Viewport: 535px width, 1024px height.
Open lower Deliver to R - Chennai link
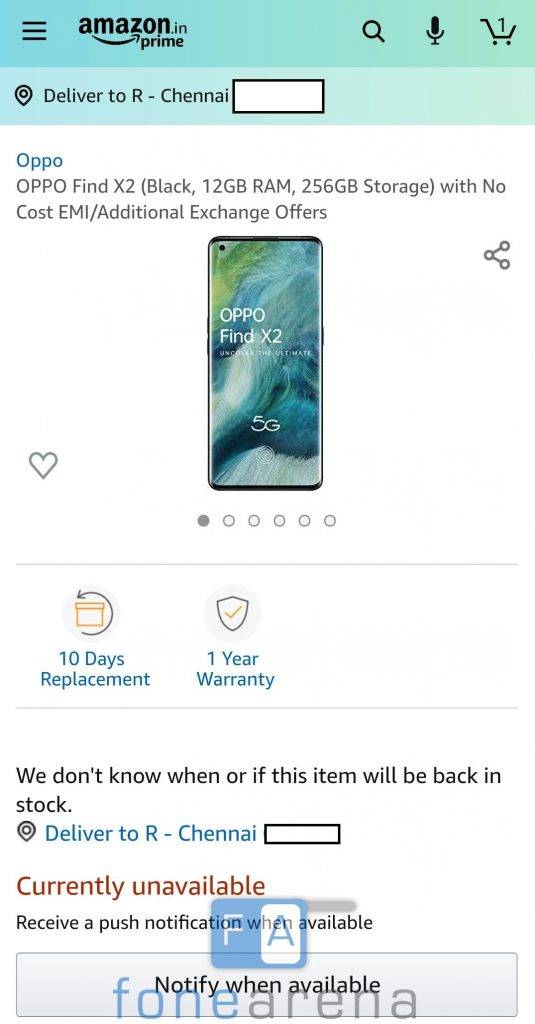[151, 833]
